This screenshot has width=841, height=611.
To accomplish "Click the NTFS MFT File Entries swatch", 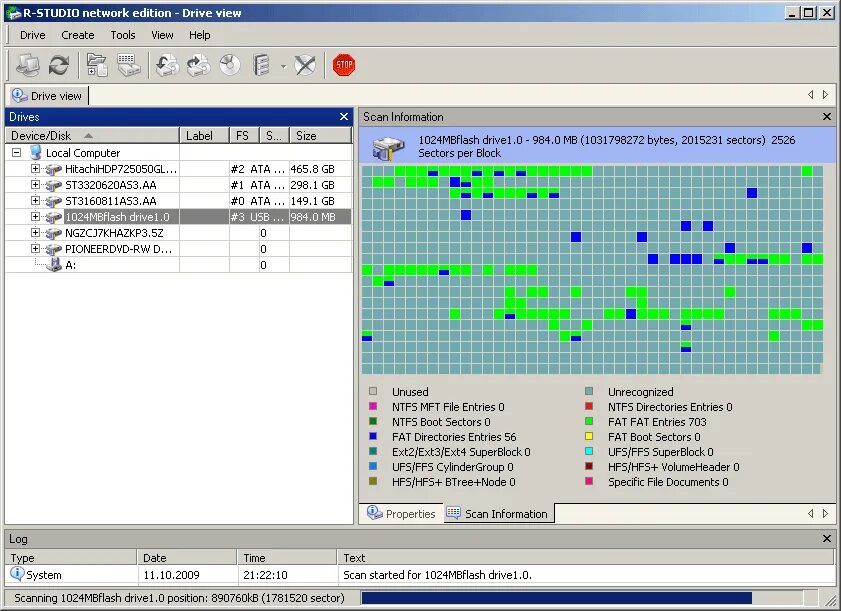I will click(373, 406).
